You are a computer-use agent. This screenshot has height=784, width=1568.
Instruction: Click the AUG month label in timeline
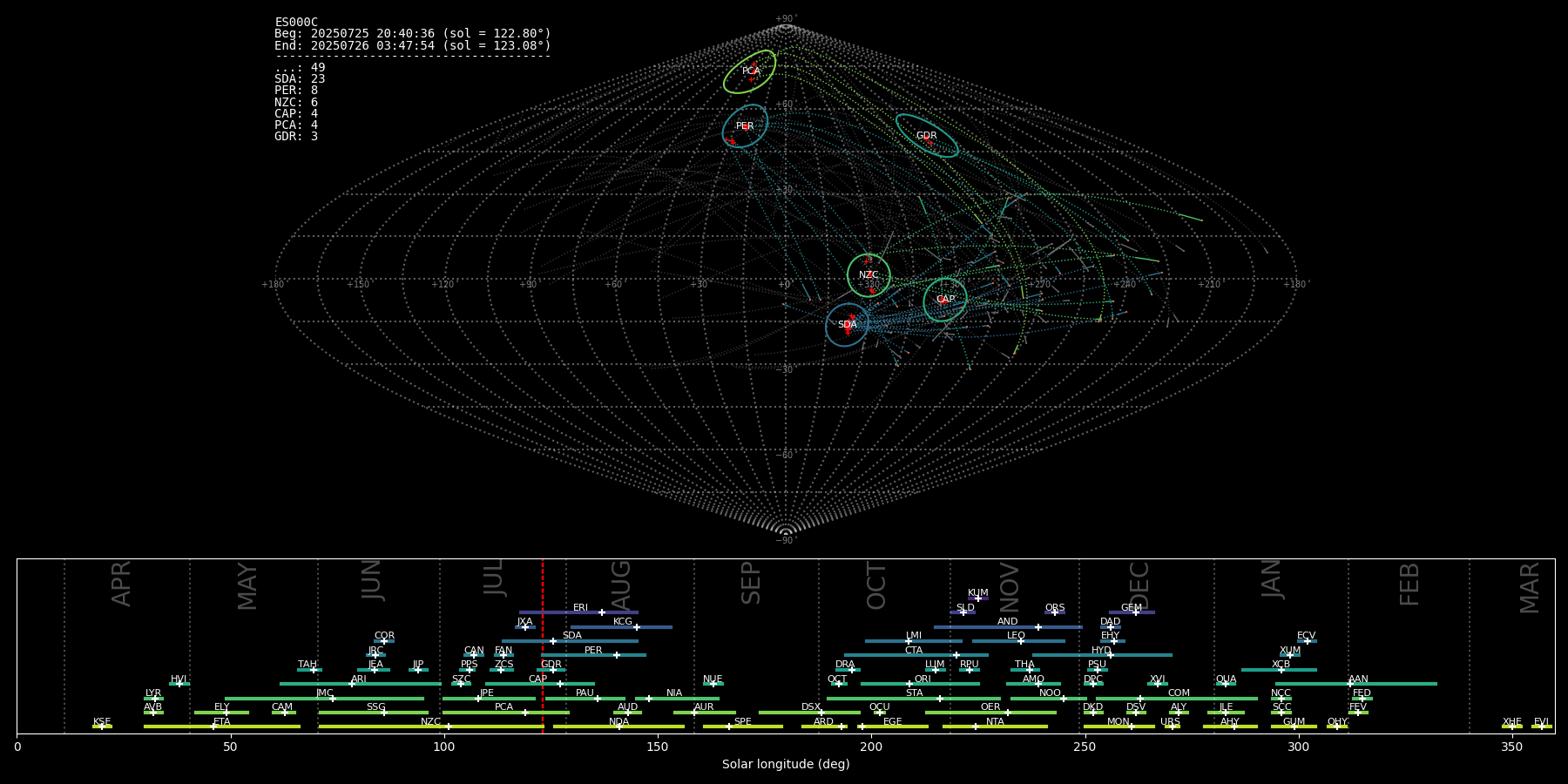pyautogui.click(x=621, y=583)
